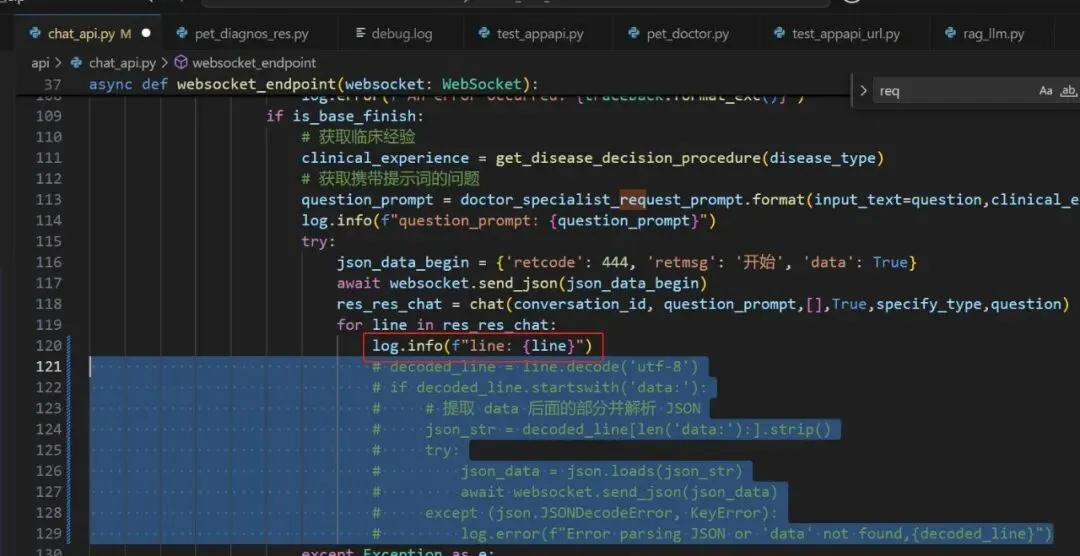Click 'get_disease_decision_procedure' on line 111
The height and width of the screenshot is (556, 1080).
point(628,158)
